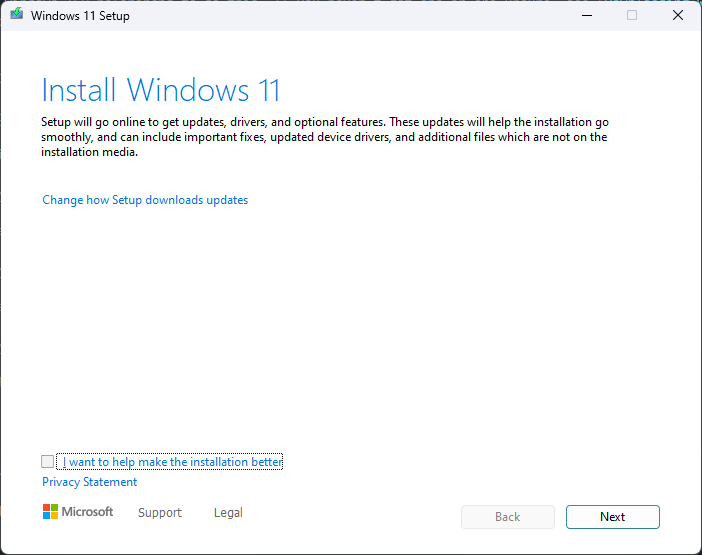Open the Privacy Statement link
Image resolution: width=702 pixels, height=555 pixels.
[90, 482]
